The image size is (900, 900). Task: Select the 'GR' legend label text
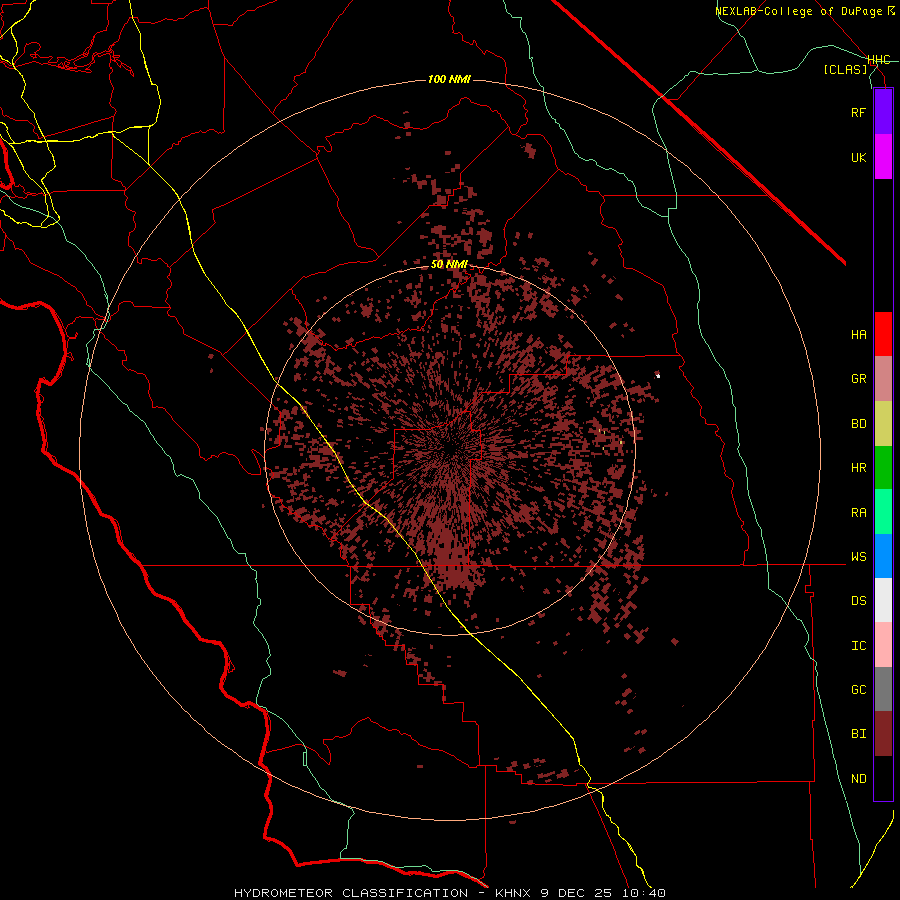(858, 379)
